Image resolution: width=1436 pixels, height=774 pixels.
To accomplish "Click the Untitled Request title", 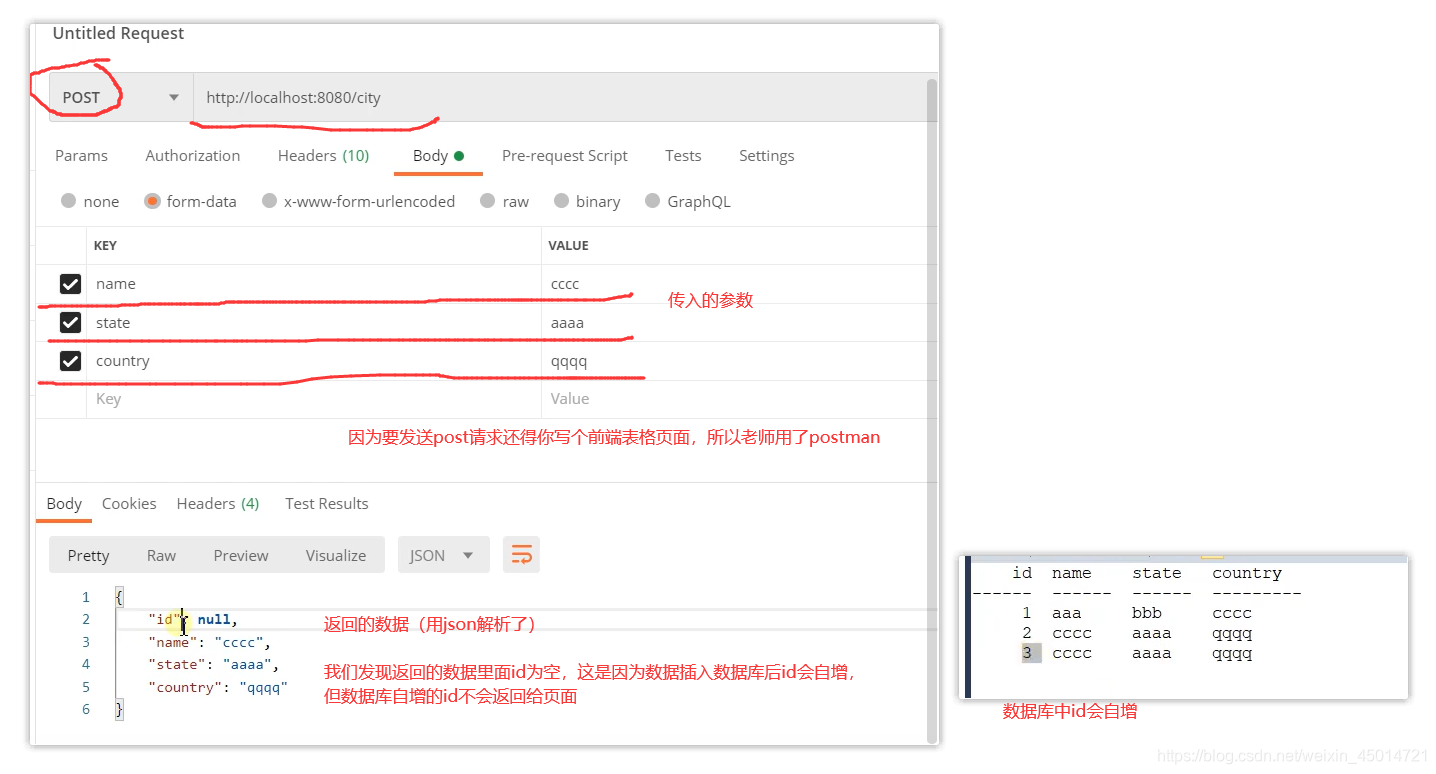I will tap(118, 33).
